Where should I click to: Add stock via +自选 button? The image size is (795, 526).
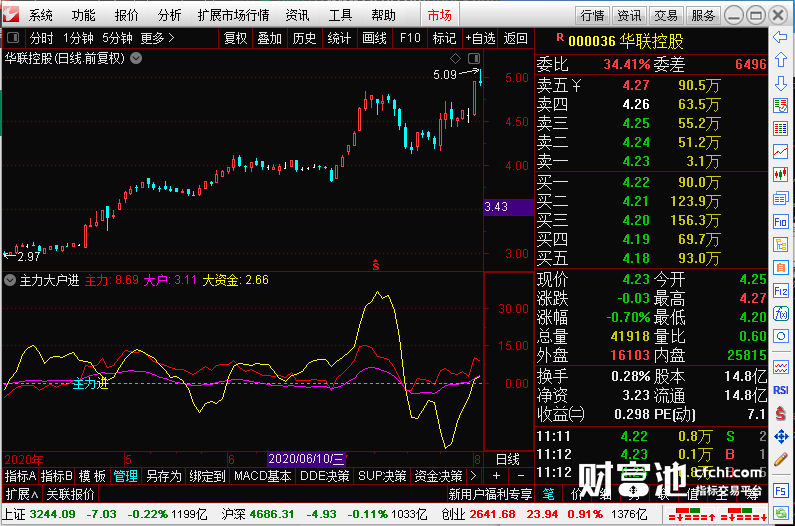point(480,38)
